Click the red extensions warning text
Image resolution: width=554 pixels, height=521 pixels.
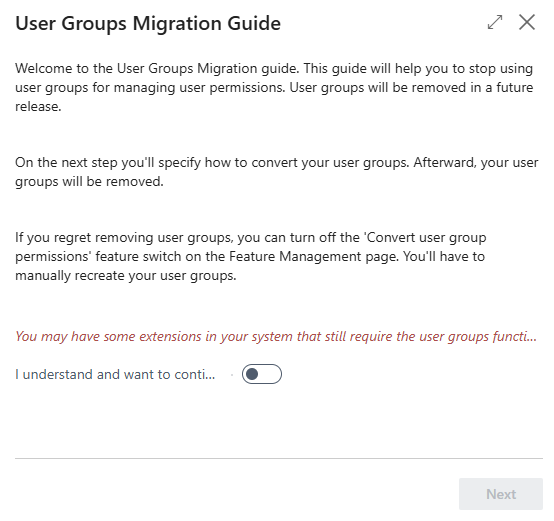276,336
